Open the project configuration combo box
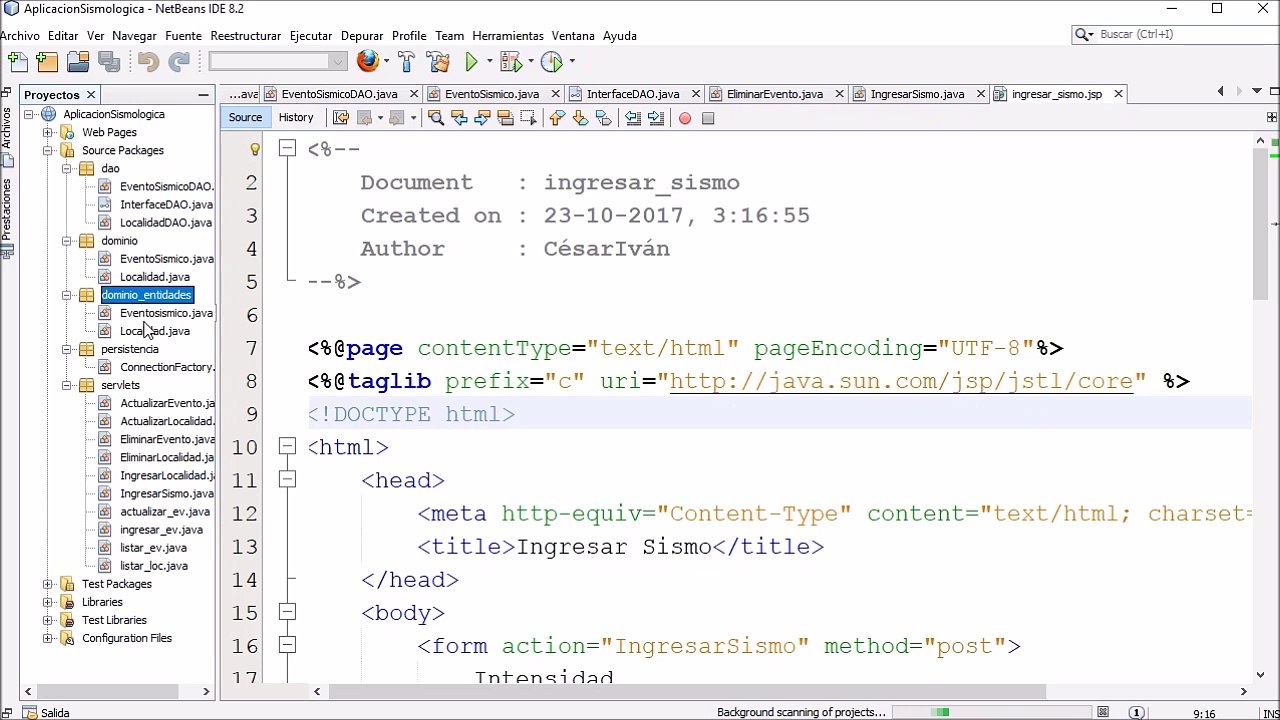 [x=278, y=62]
